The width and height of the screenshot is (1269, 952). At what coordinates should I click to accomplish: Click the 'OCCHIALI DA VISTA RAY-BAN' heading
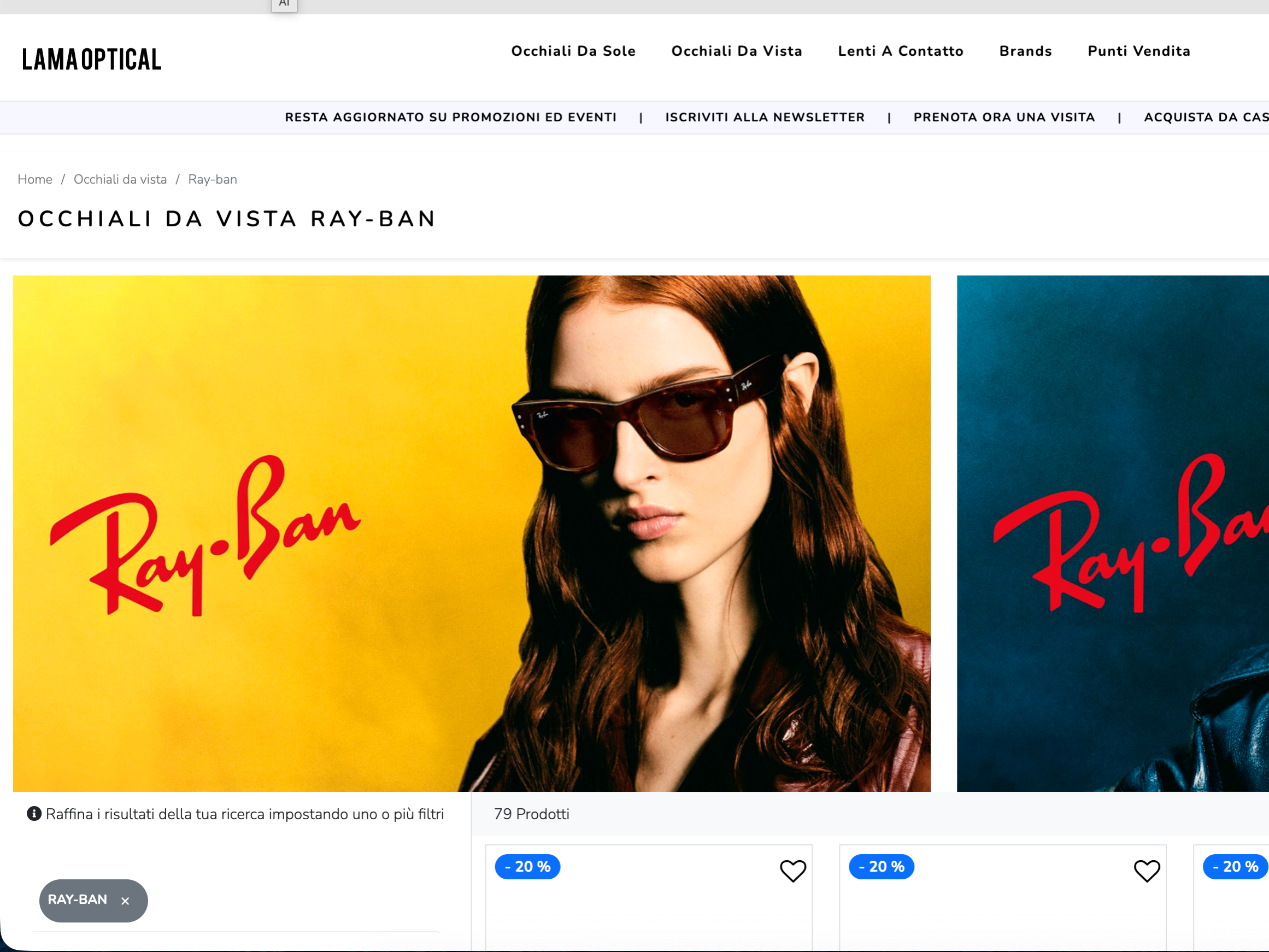click(x=227, y=219)
